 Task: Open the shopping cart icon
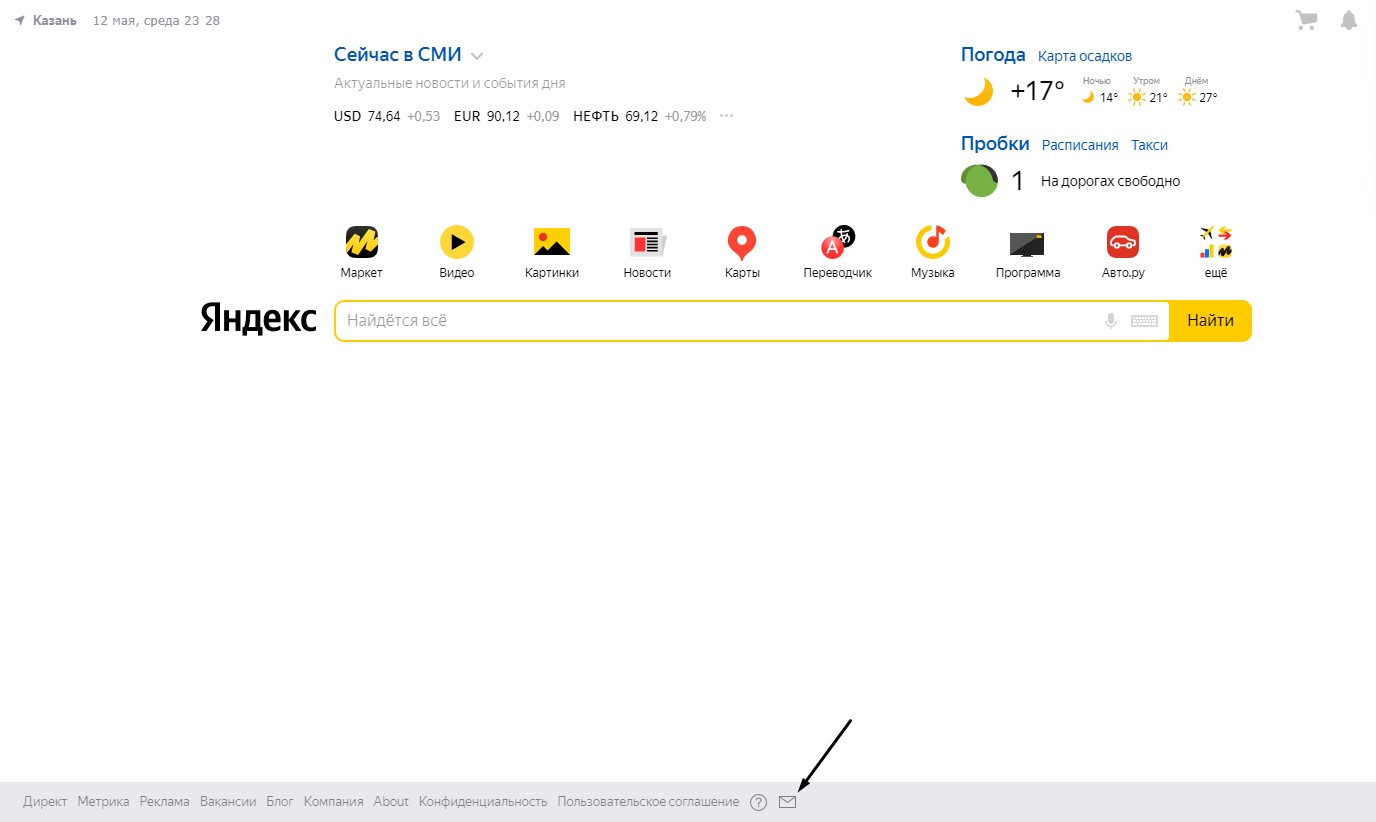pyautogui.click(x=1306, y=20)
